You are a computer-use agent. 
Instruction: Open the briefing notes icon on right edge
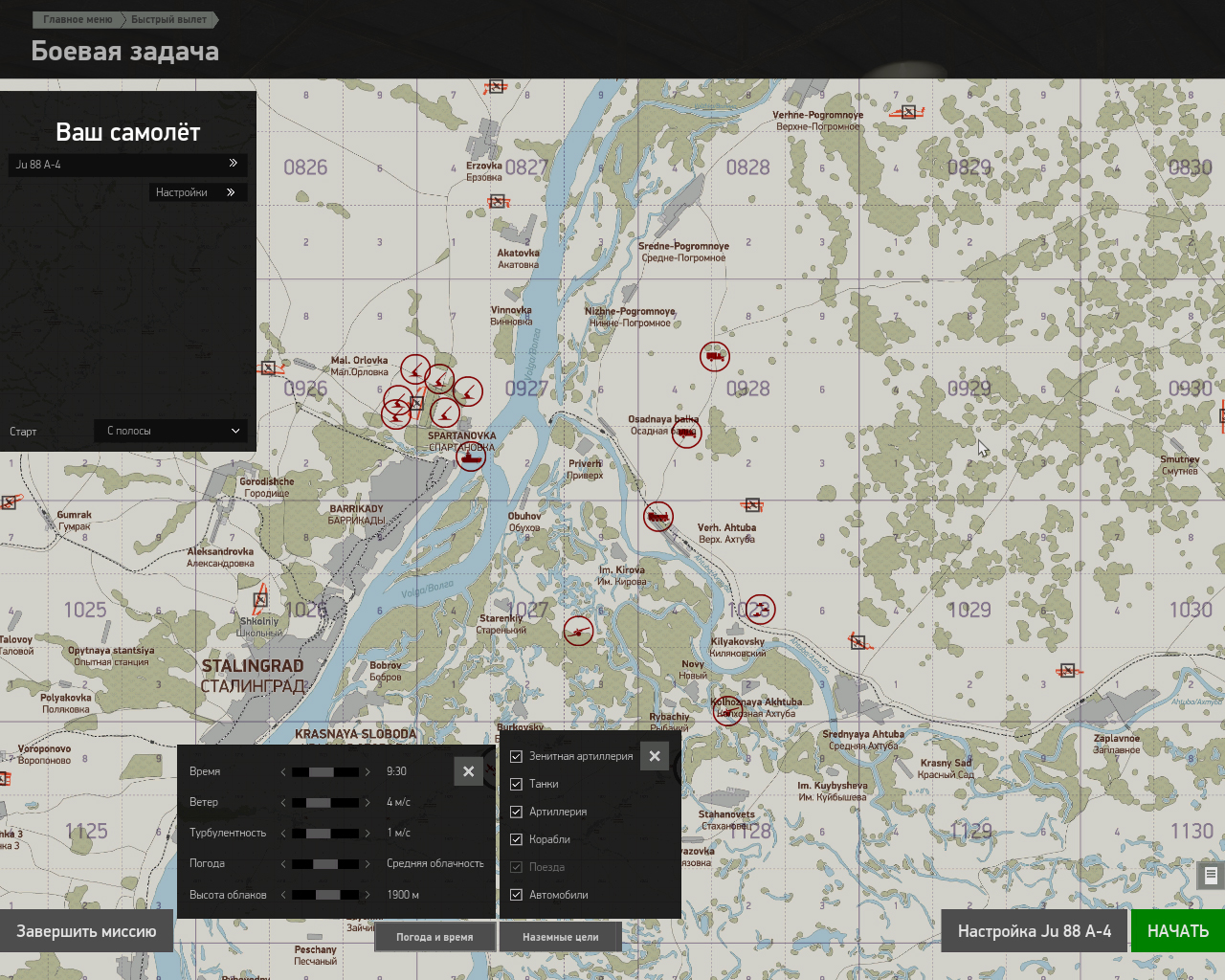(x=1211, y=875)
